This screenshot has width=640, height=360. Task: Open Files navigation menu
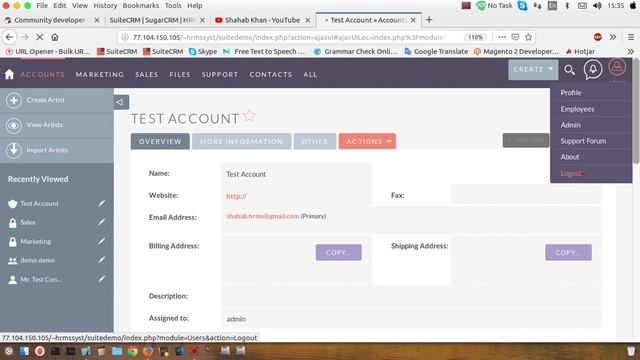[x=180, y=75]
